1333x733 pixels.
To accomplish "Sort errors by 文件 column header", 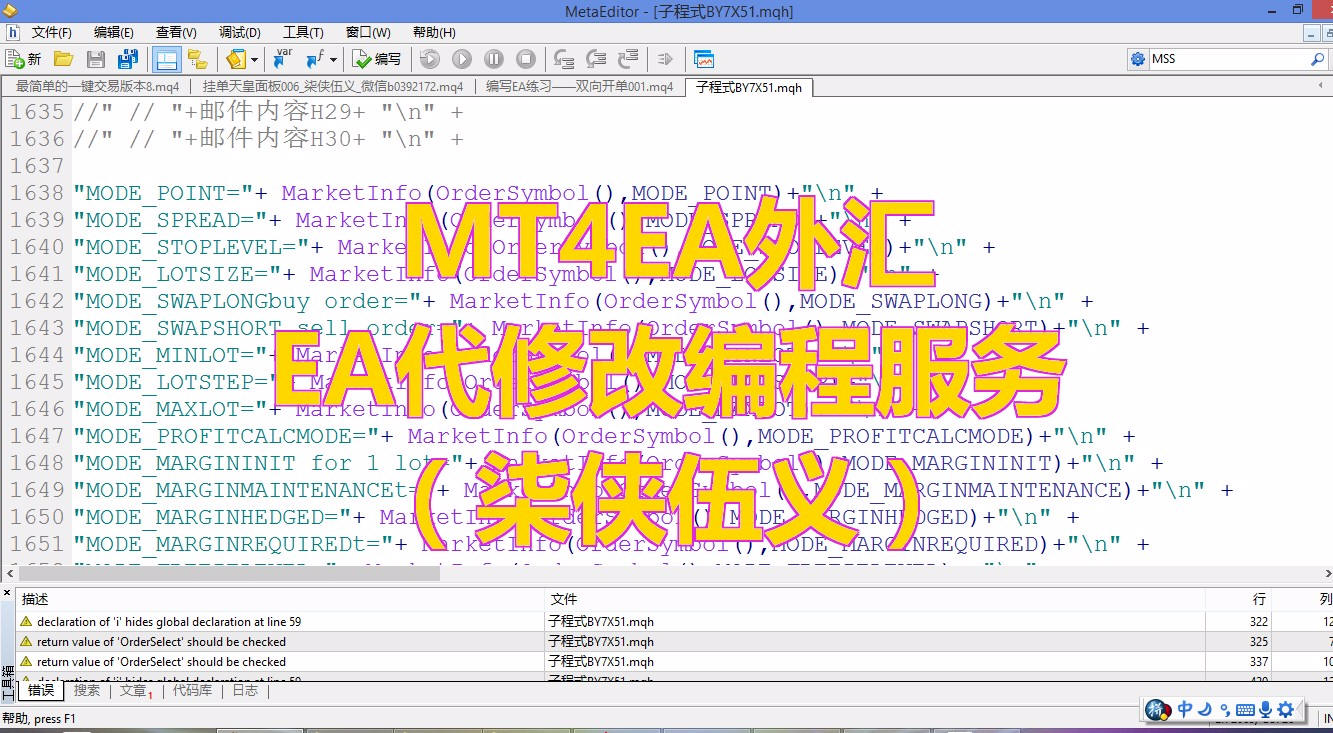I will coord(875,599).
